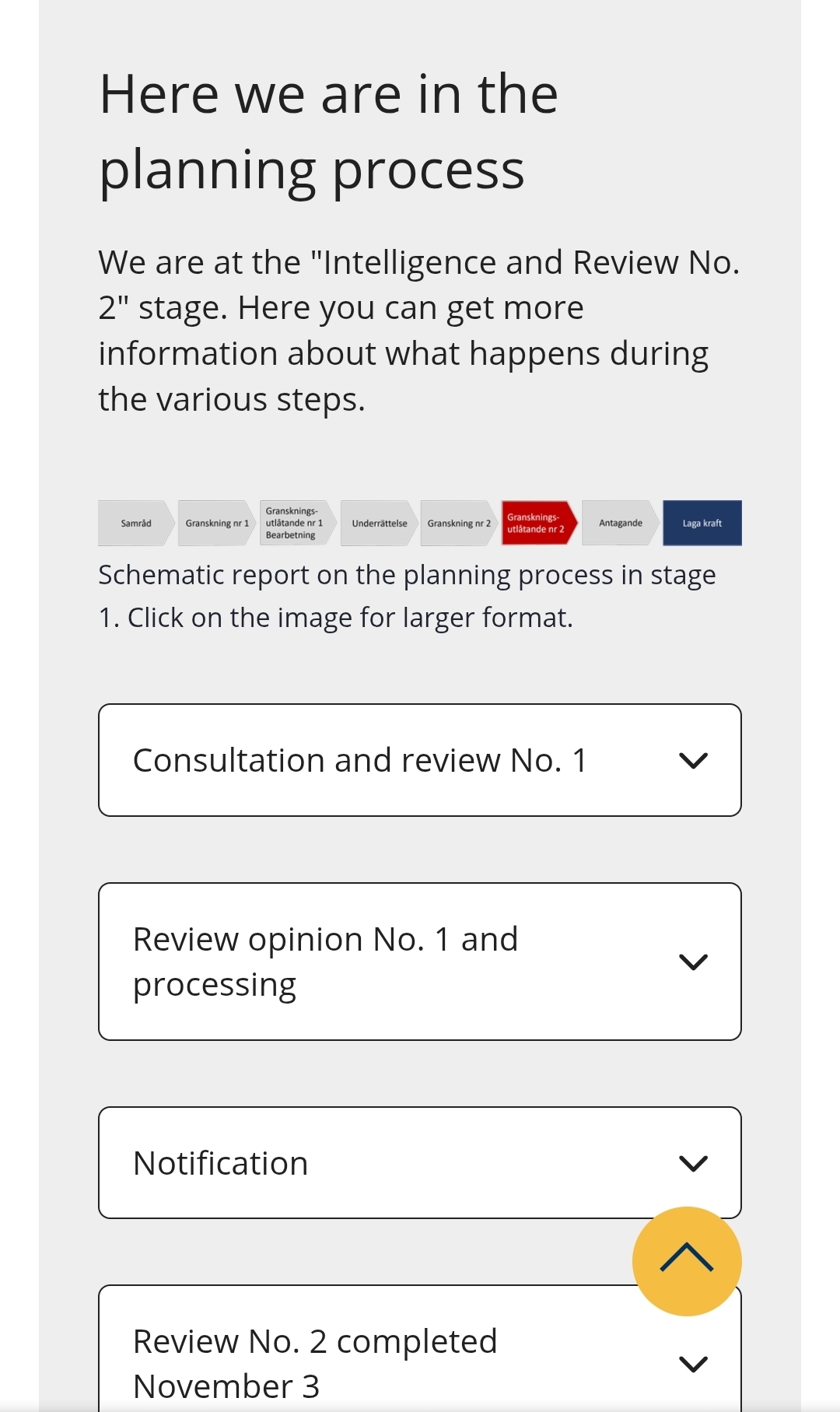Click the "Consultation and review No. 1" label

click(x=360, y=761)
